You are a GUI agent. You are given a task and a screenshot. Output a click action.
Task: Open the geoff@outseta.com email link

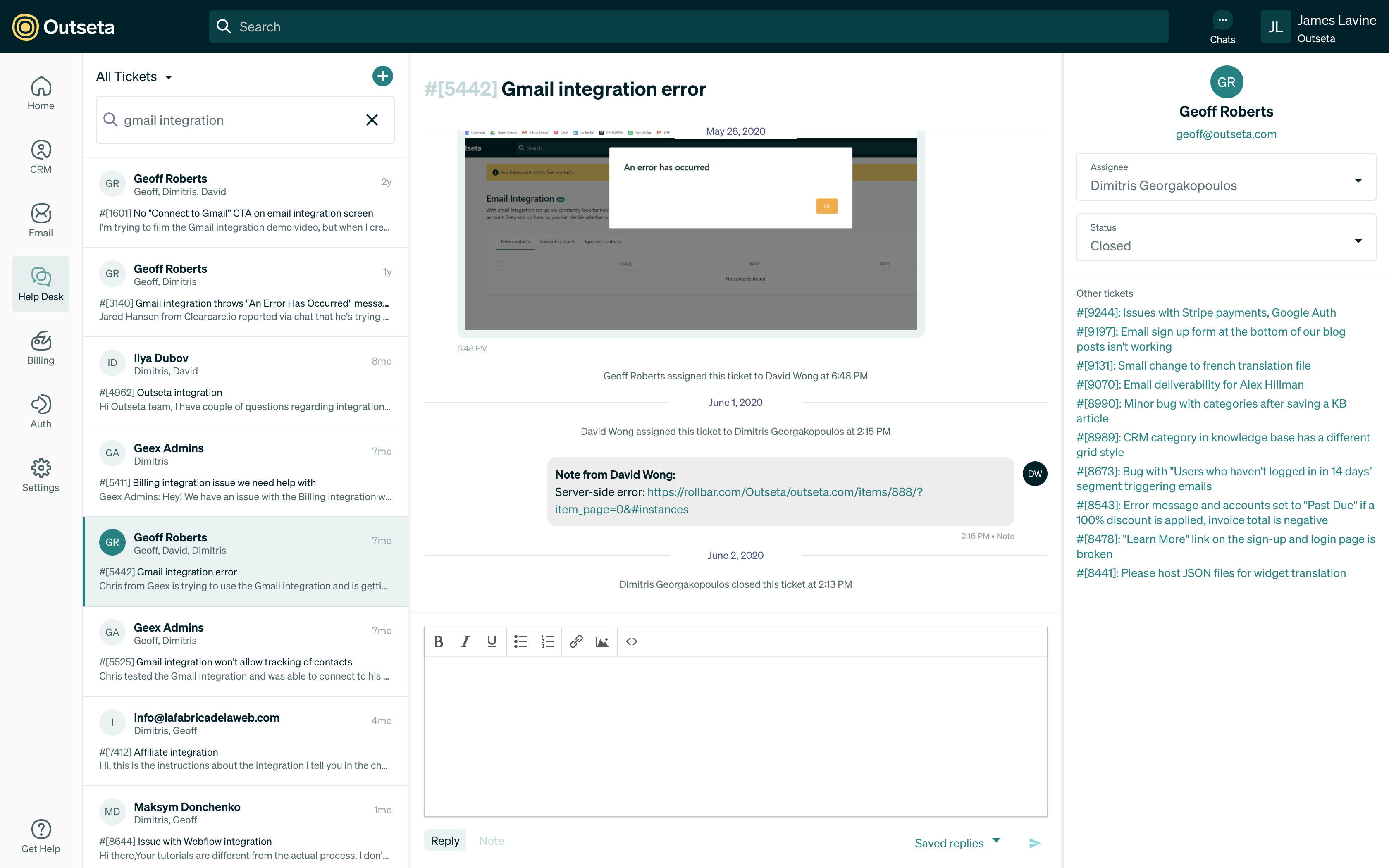pyautogui.click(x=1226, y=134)
